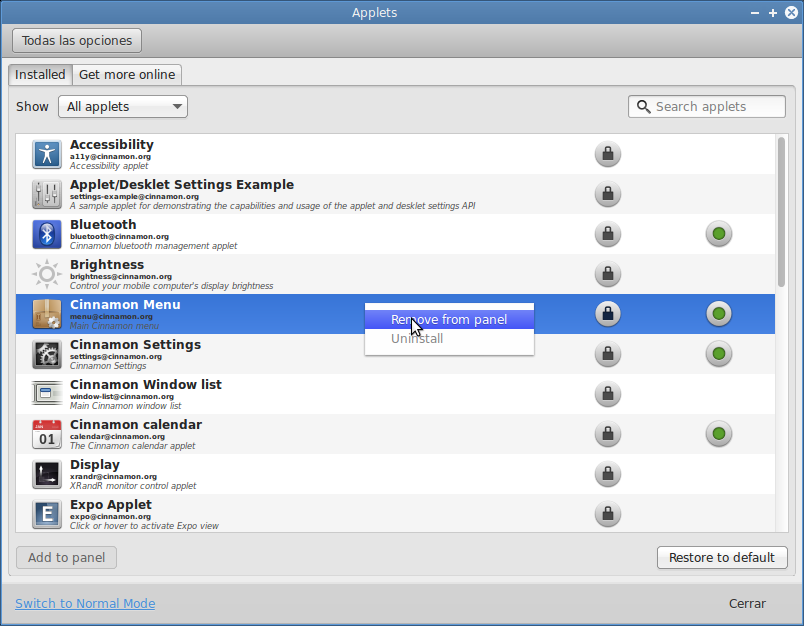Focus the Search applets field

point(707,107)
